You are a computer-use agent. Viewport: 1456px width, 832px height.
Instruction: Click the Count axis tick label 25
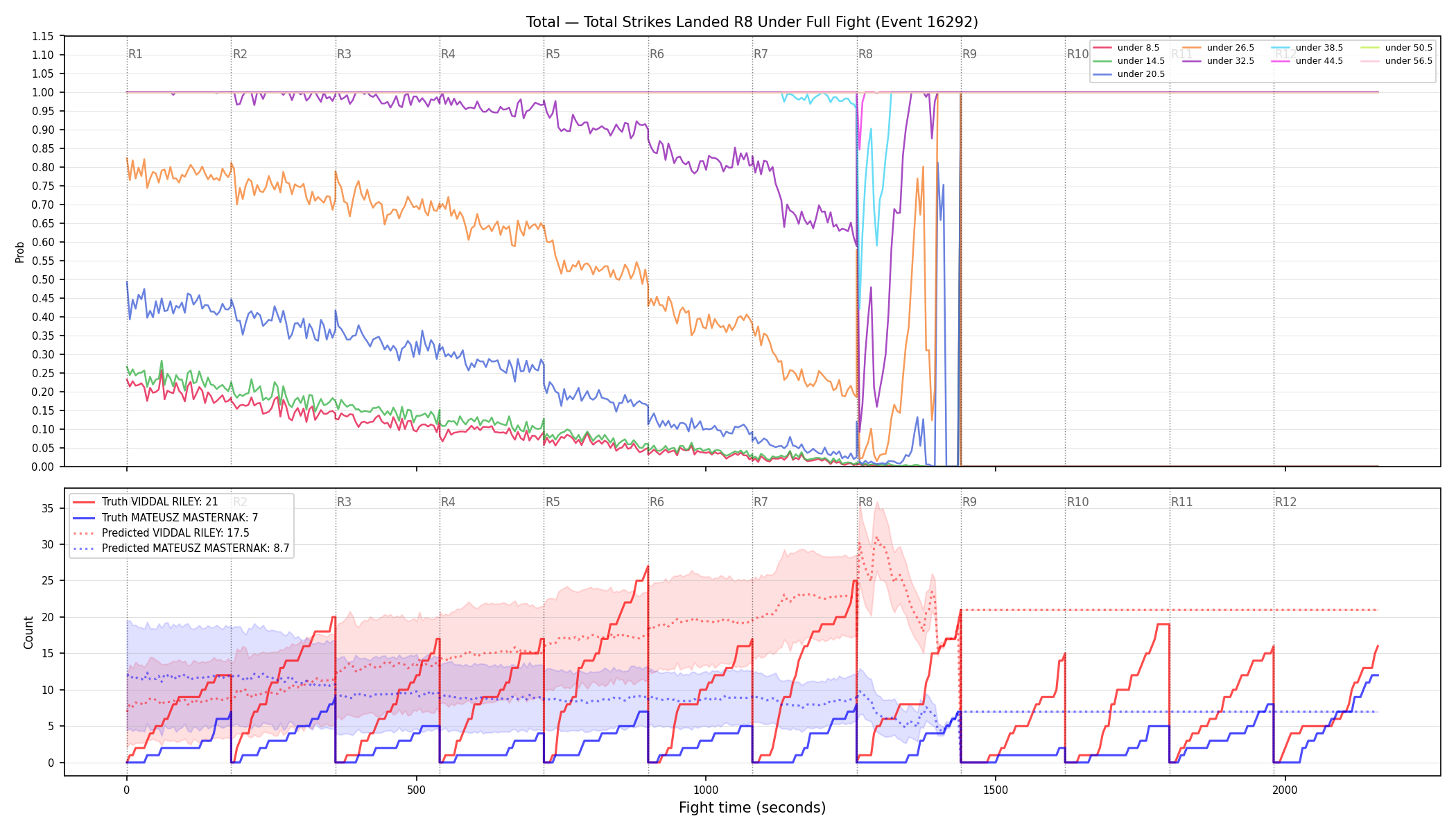tap(48, 580)
